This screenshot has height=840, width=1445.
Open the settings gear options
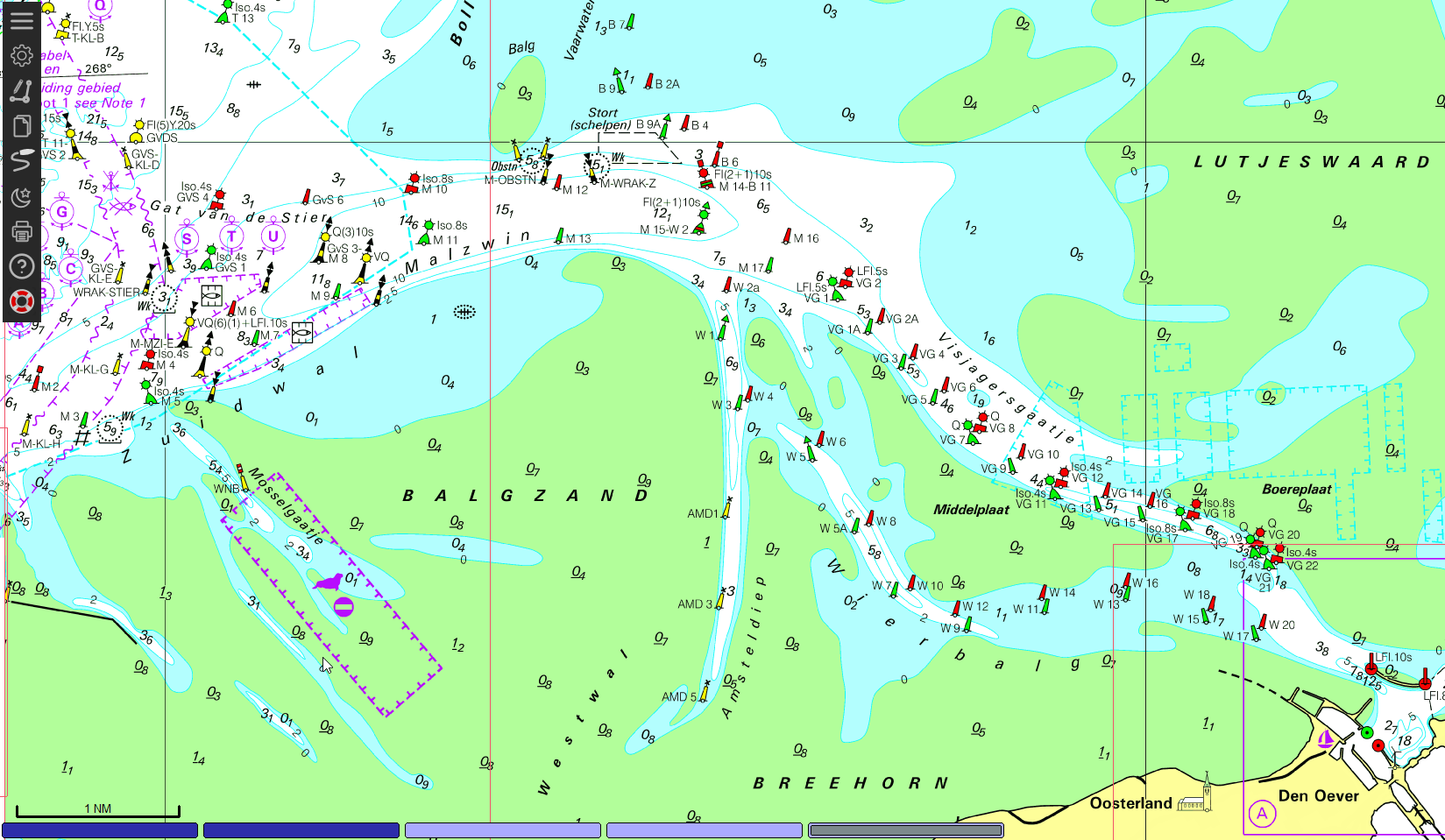point(21,56)
